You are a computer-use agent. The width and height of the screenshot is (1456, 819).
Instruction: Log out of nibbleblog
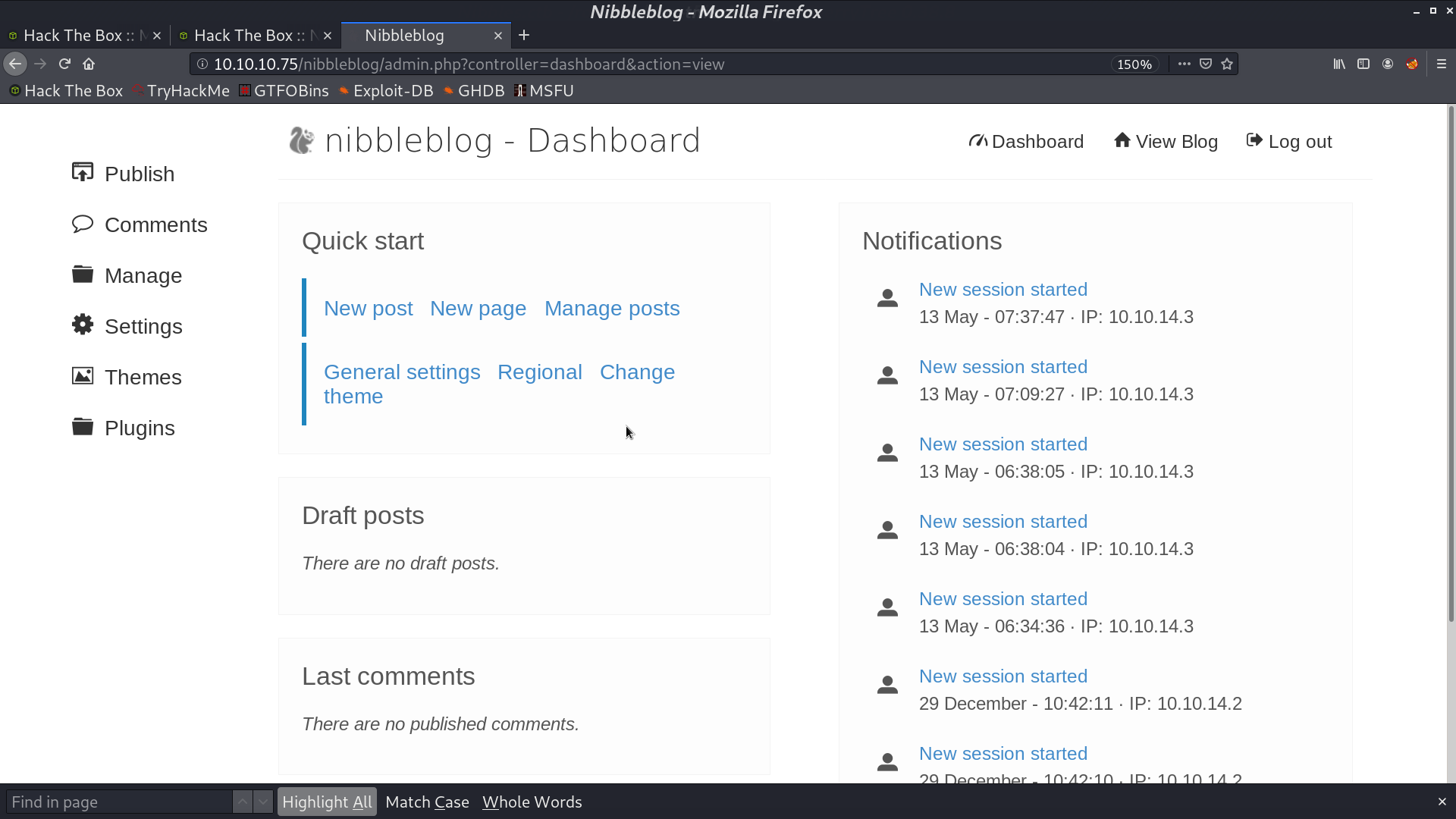point(1289,142)
